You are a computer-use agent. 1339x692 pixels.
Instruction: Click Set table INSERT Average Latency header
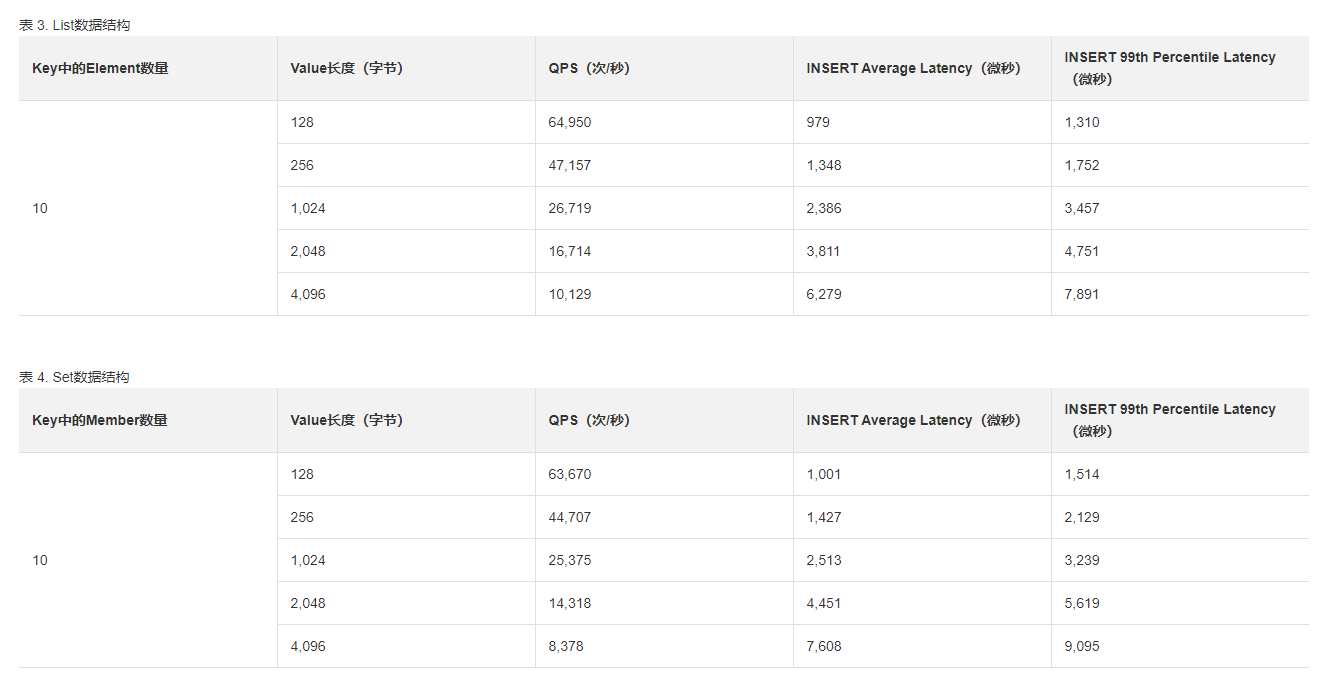(x=913, y=420)
